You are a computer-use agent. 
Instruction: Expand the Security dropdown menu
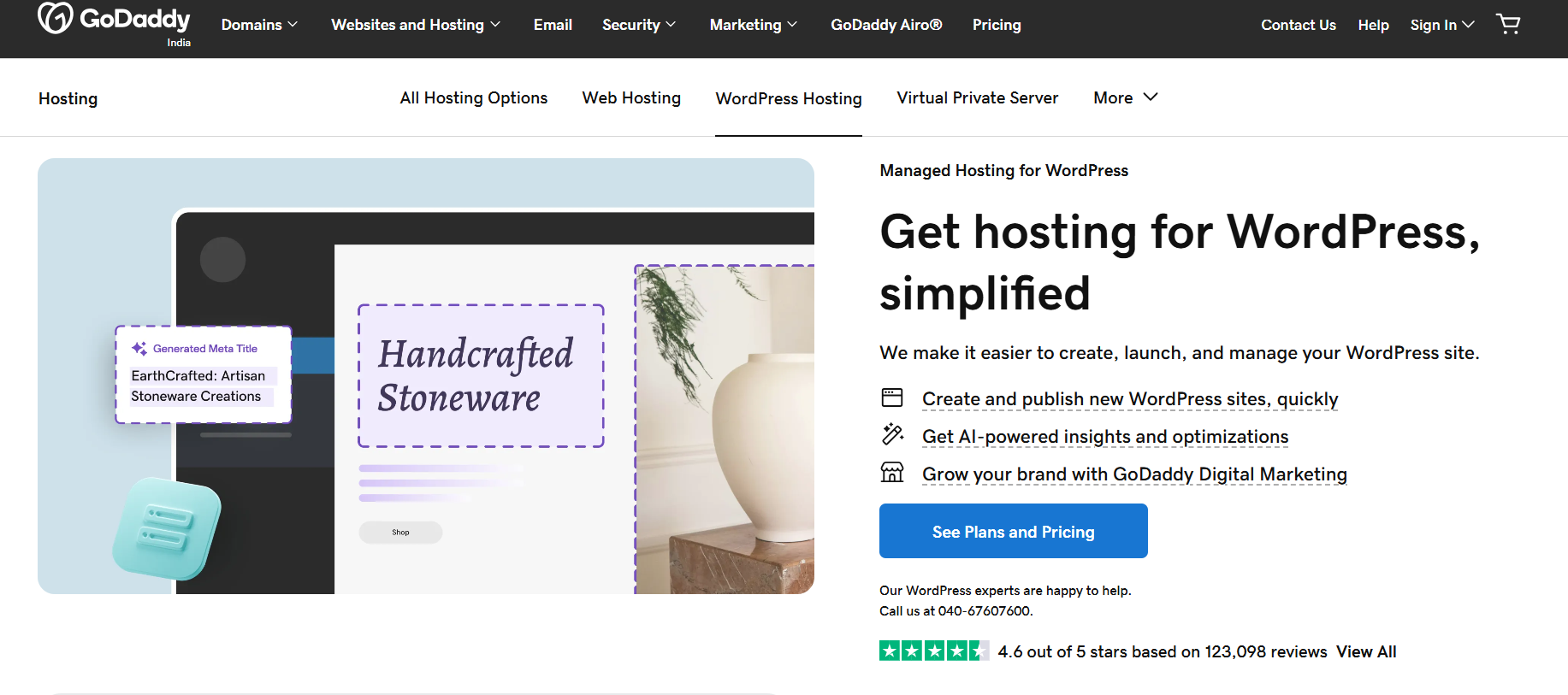pyautogui.click(x=639, y=25)
